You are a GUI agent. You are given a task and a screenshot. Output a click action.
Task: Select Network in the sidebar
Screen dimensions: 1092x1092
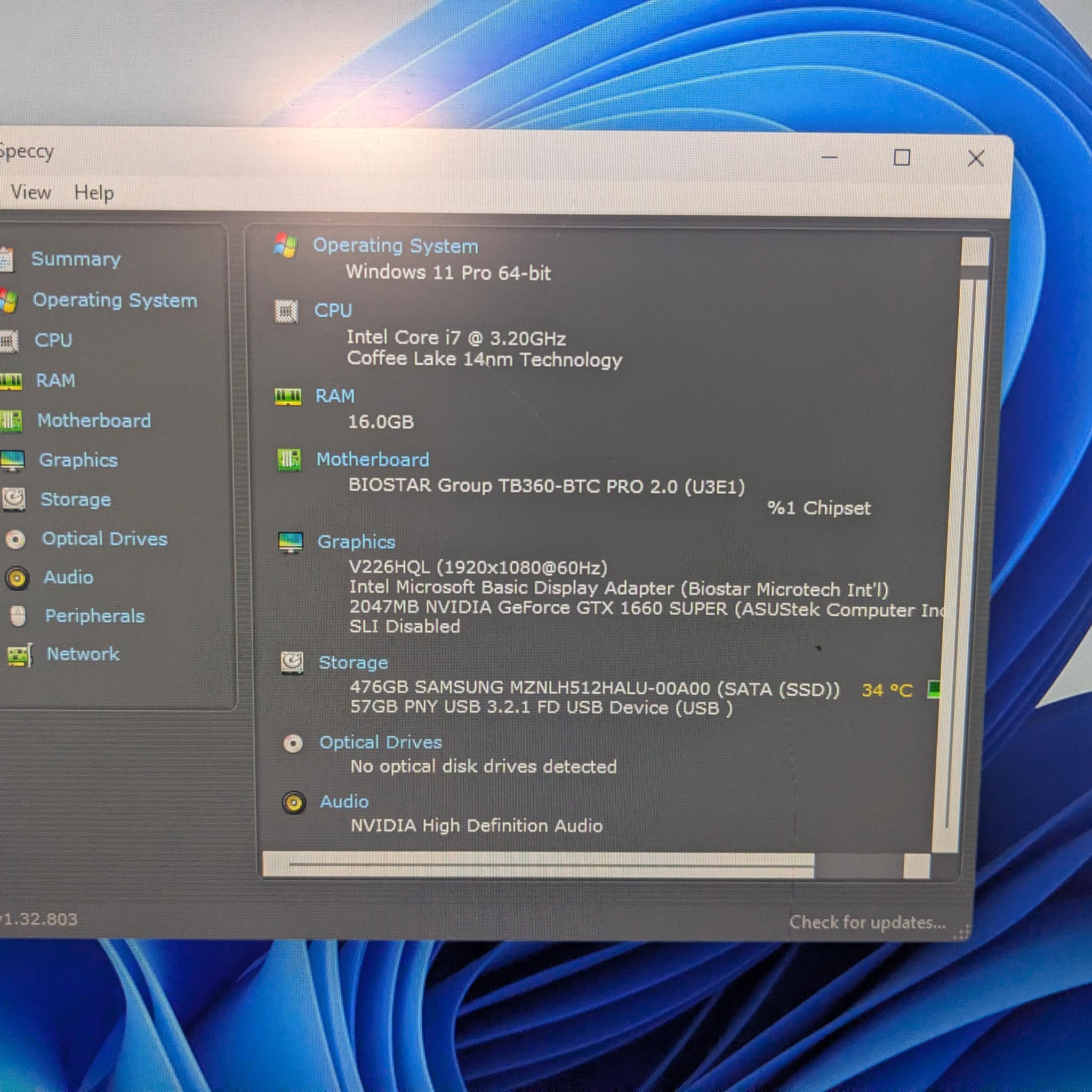[x=83, y=654]
